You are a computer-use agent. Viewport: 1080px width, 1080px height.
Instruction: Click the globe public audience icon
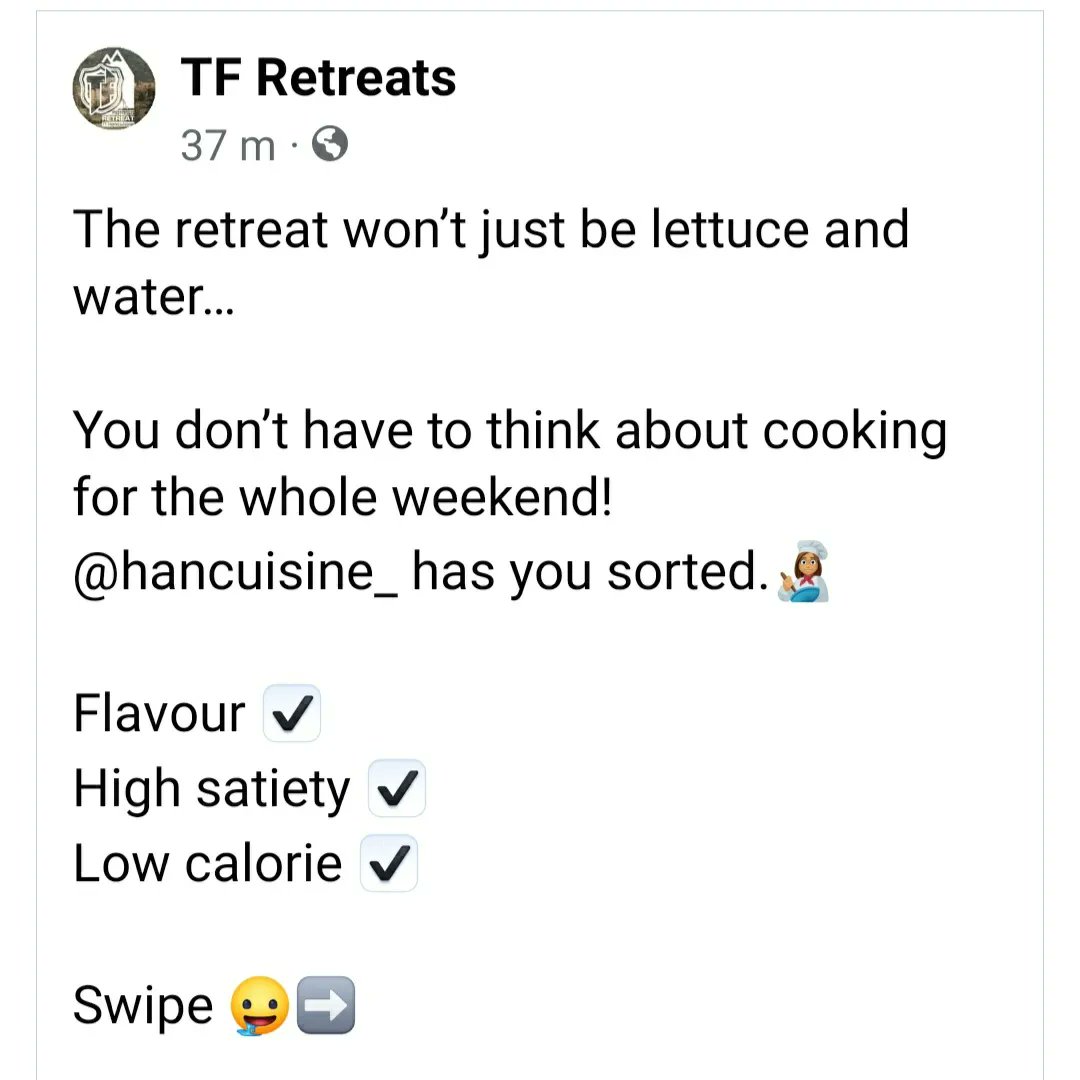click(x=330, y=144)
